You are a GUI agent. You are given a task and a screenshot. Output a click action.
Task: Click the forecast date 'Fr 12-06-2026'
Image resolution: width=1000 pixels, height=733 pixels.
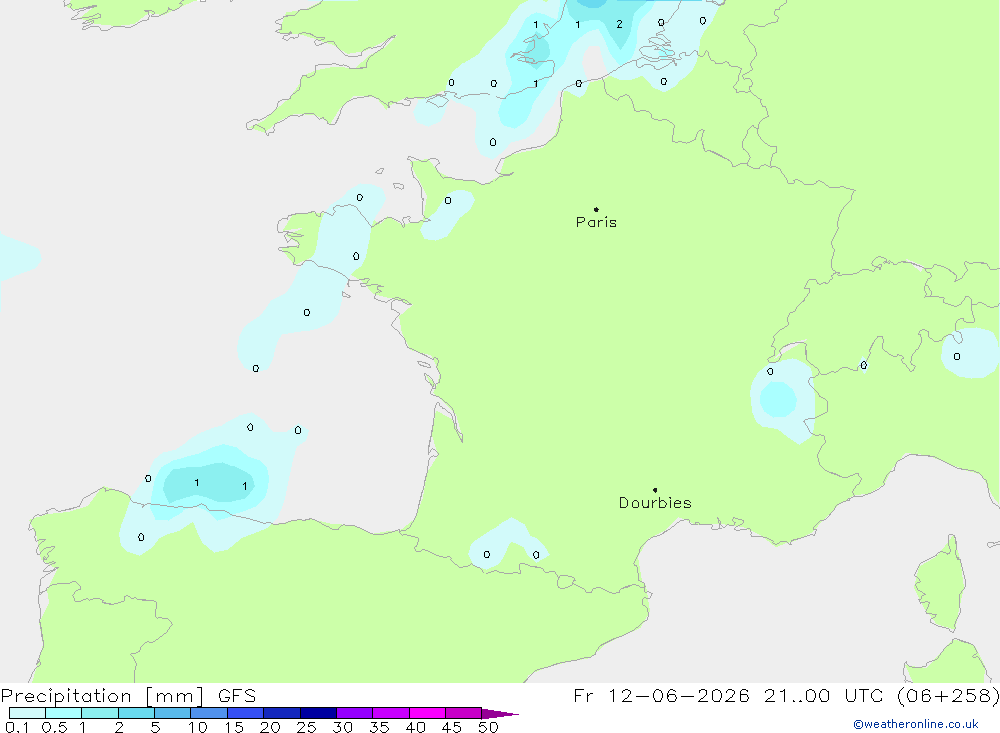coord(661,696)
